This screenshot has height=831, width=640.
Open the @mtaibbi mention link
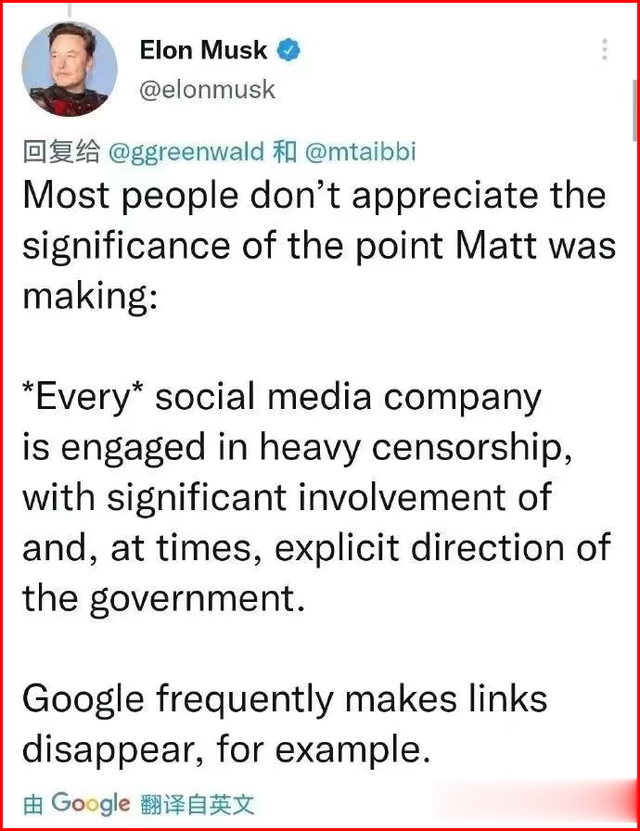pyautogui.click(x=359, y=152)
